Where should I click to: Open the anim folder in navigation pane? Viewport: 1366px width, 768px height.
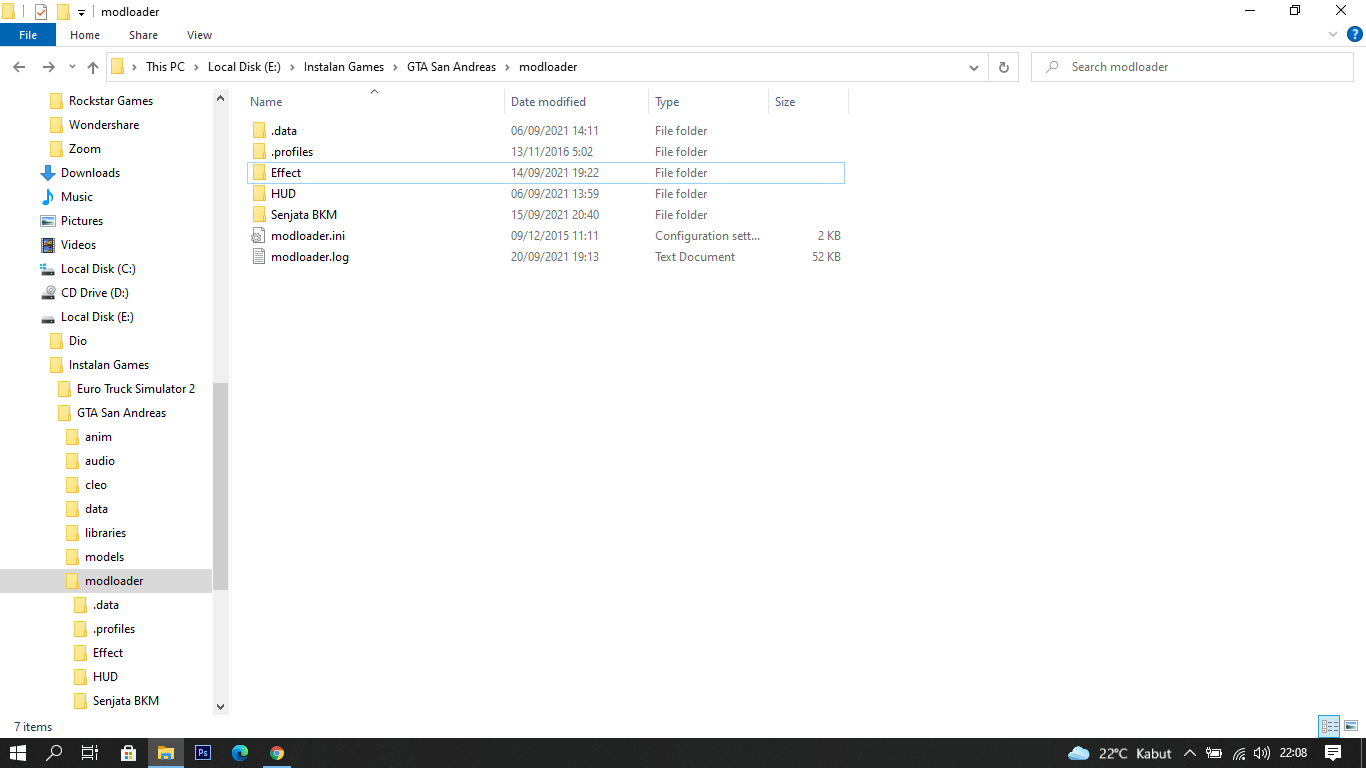click(x=98, y=437)
